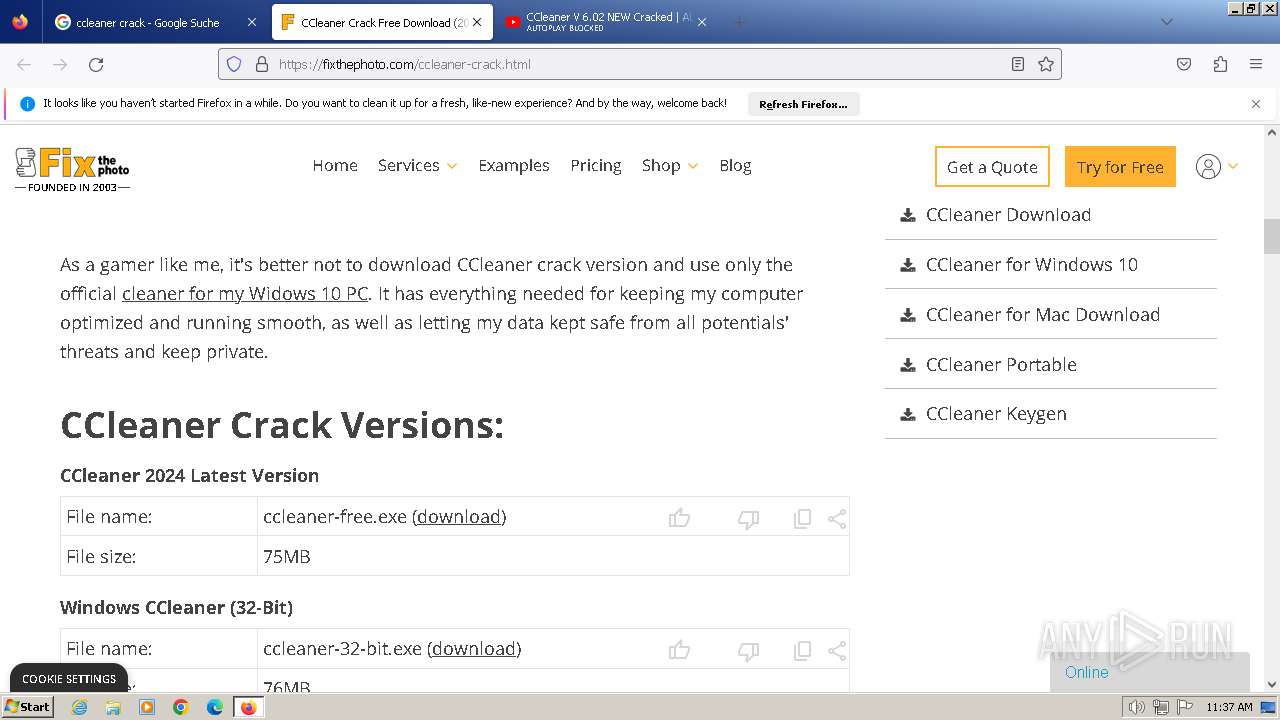
Task: Bookmark page with the star icon
Action: pos(1046,64)
